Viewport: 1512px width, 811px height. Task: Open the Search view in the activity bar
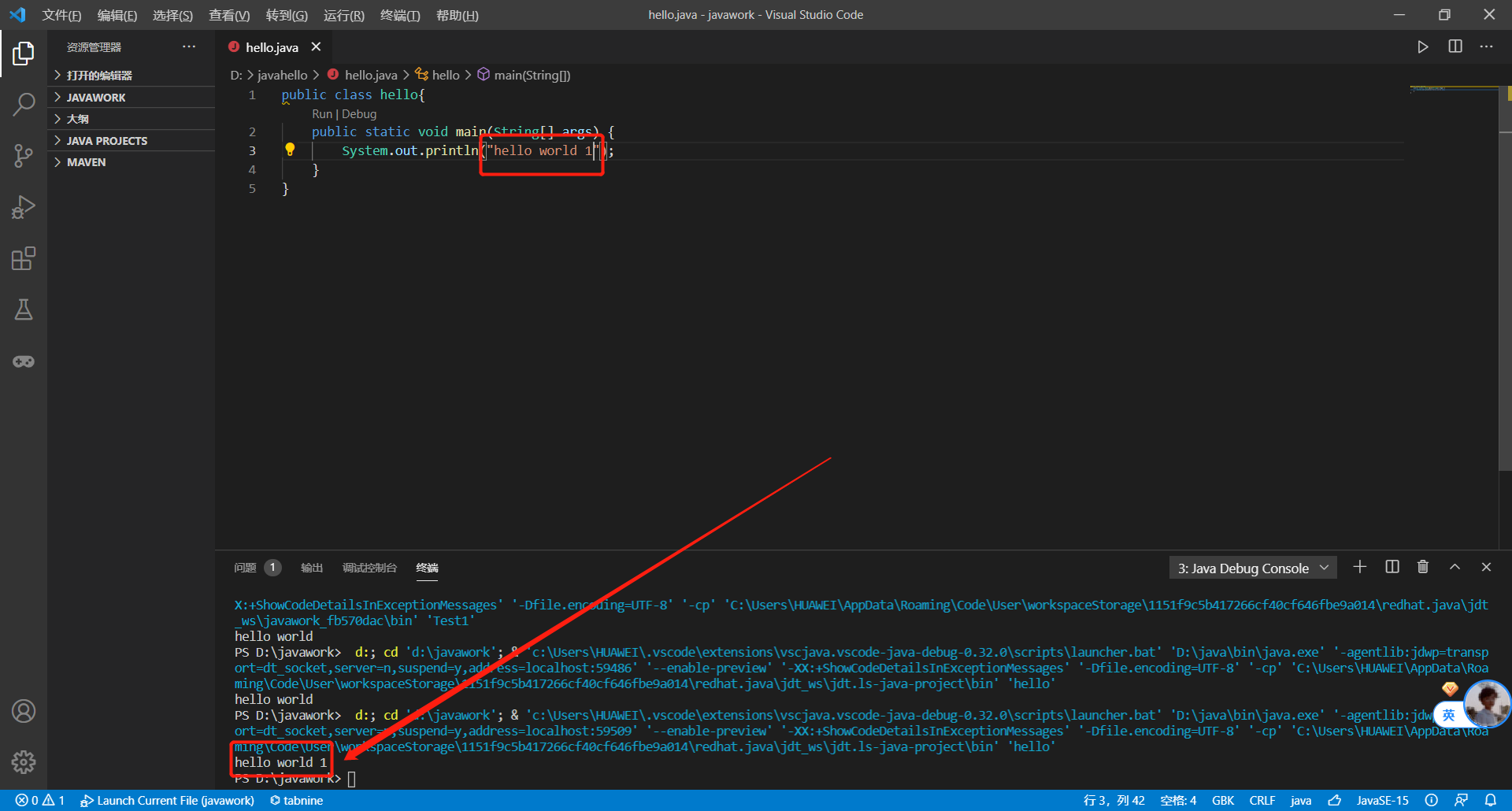(24, 104)
